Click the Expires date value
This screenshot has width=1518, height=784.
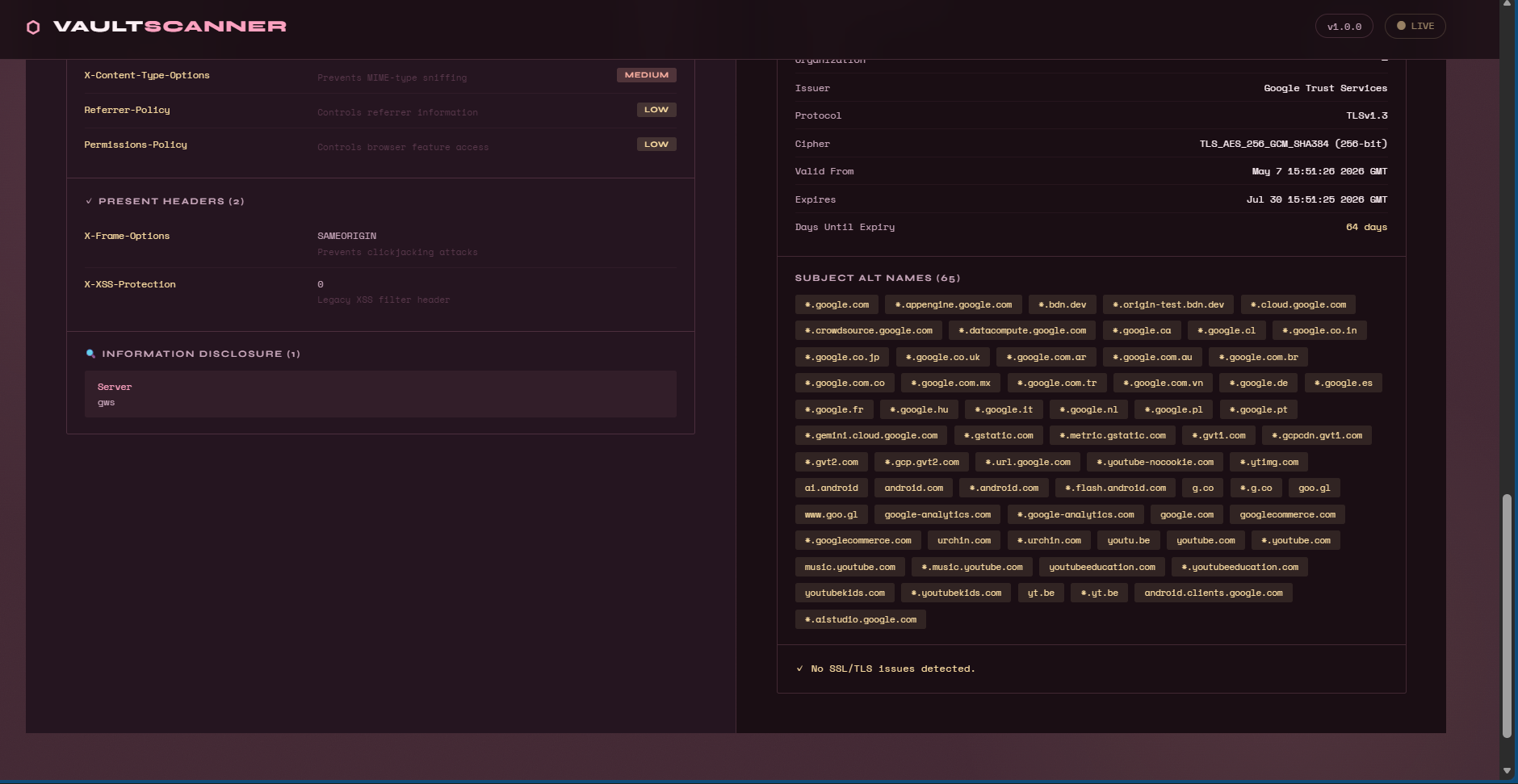pos(1317,199)
